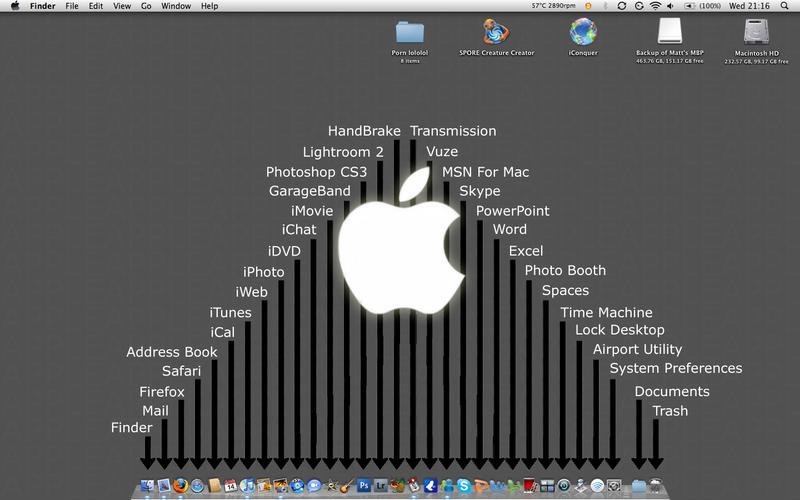Open Time Machine in the Dock
Viewport: 800px width, 500px height.
563,485
